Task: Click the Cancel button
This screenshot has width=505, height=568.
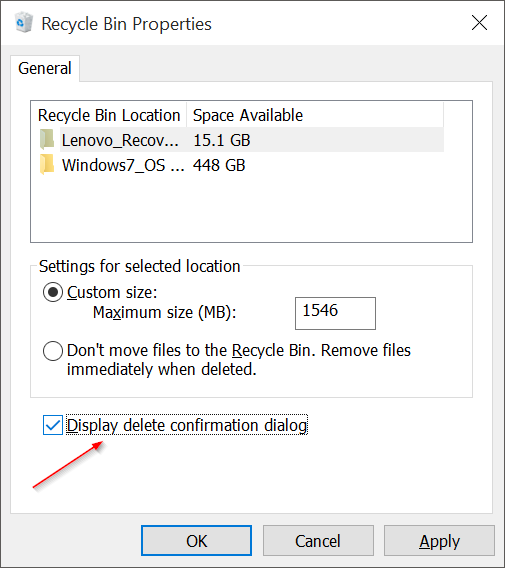Action: pyautogui.click(x=318, y=541)
